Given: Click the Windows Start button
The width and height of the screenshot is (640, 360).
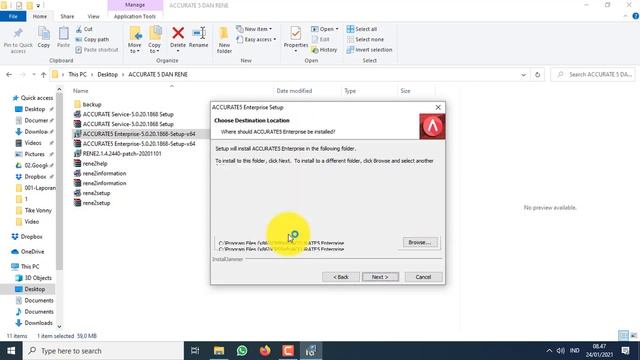Looking at the screenshot, I should click(11, 351).
